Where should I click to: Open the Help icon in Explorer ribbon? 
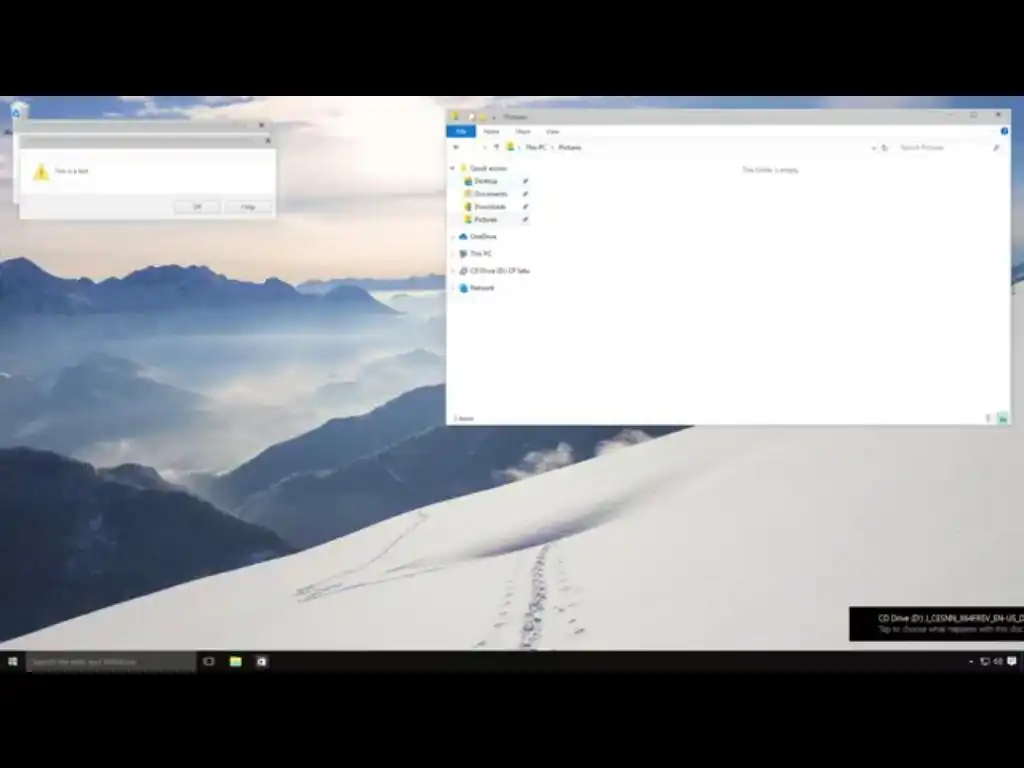(x=1004, y=131)
